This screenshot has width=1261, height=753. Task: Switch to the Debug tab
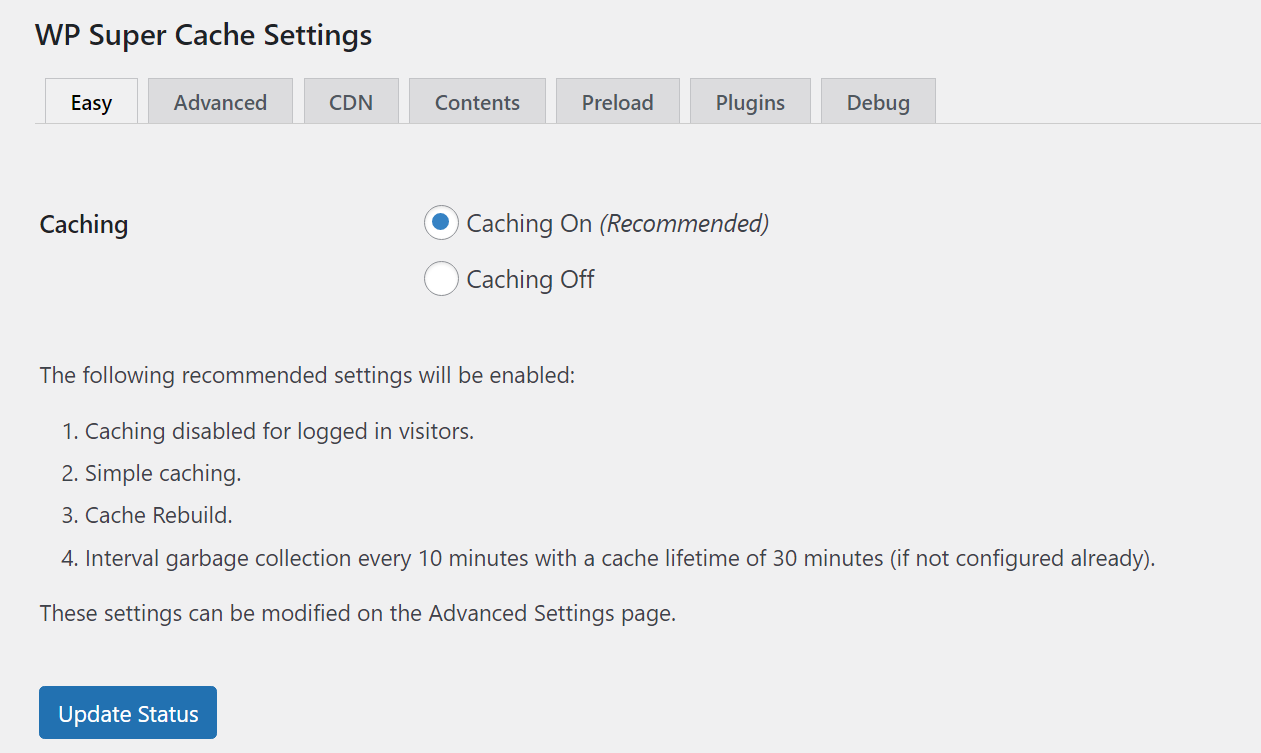pyautogui.click(x=878, y=101)
